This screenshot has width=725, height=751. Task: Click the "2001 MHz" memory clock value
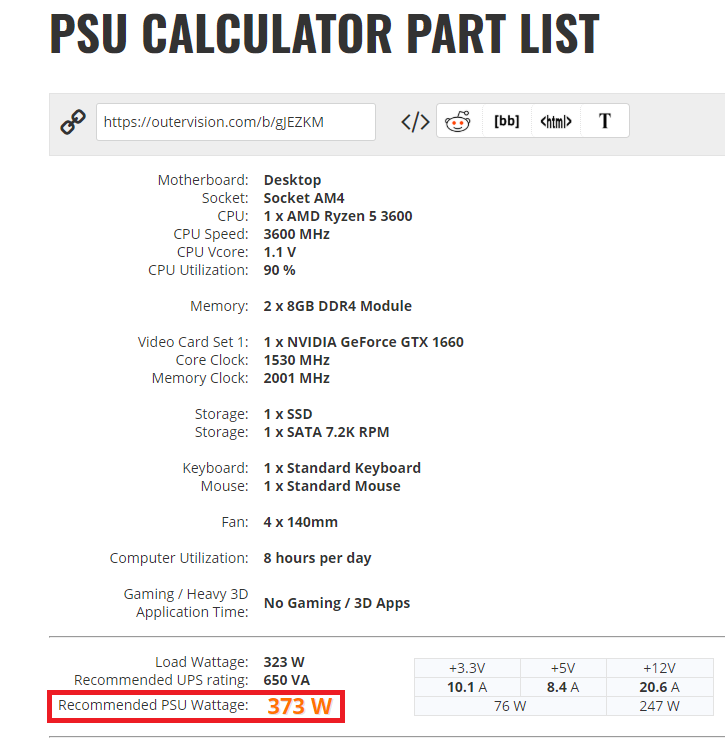[296, 378]
